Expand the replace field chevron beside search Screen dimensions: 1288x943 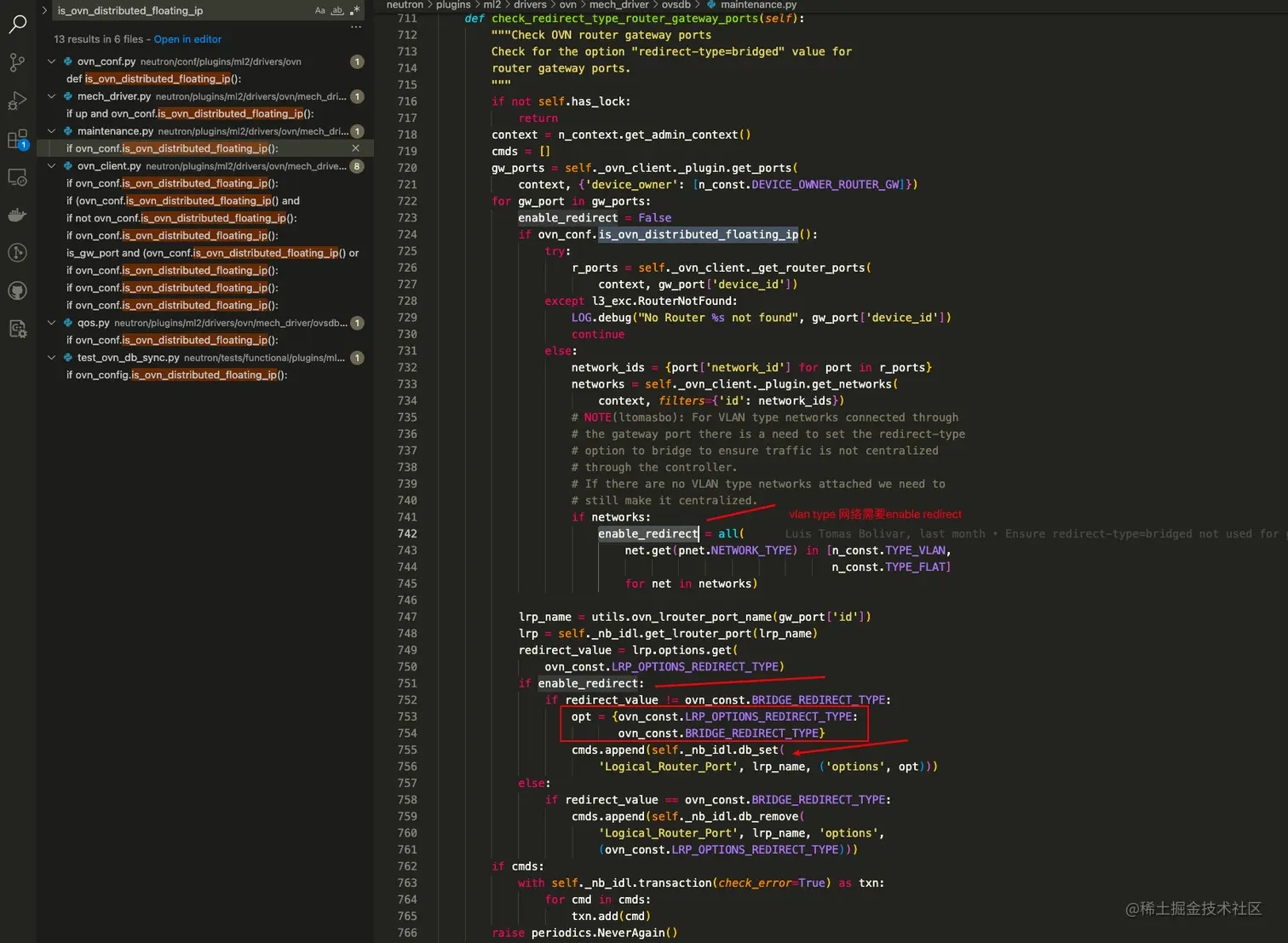44,10
